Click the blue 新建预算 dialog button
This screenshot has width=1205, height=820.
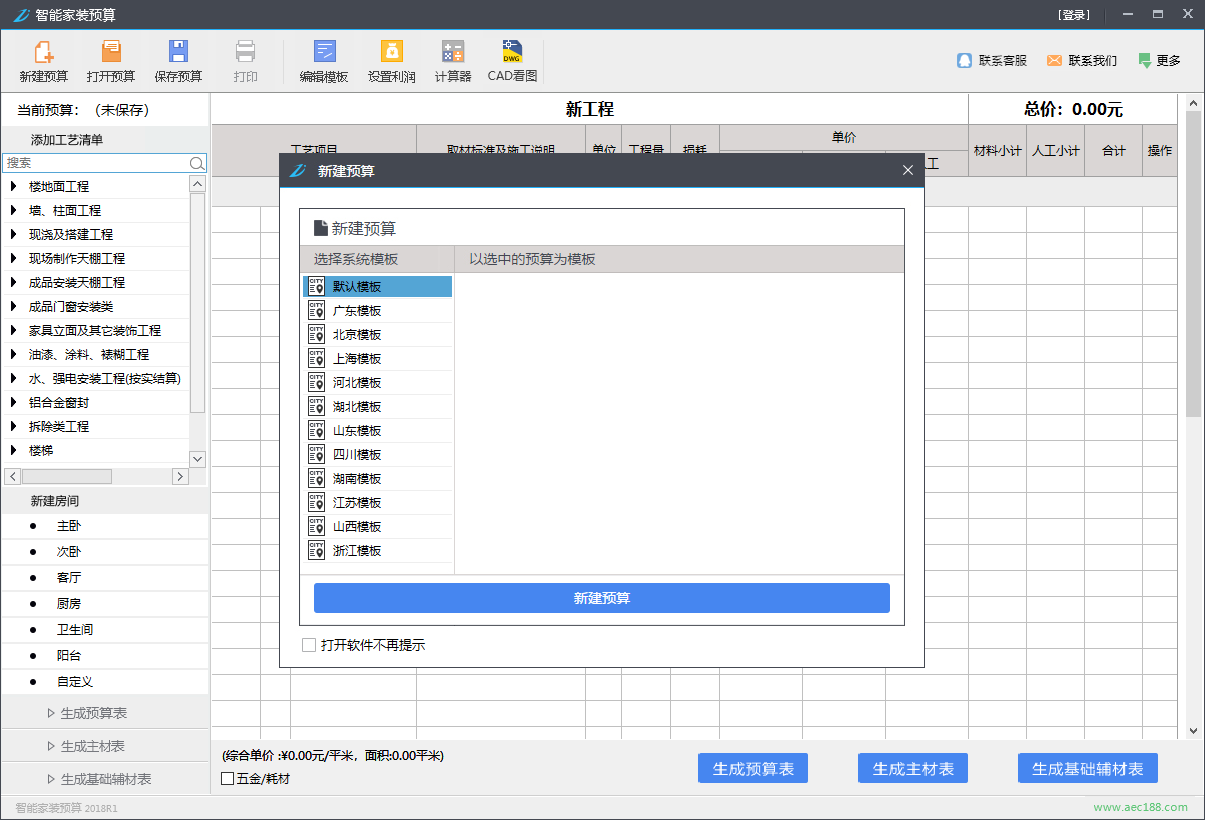tap(602, 598)
